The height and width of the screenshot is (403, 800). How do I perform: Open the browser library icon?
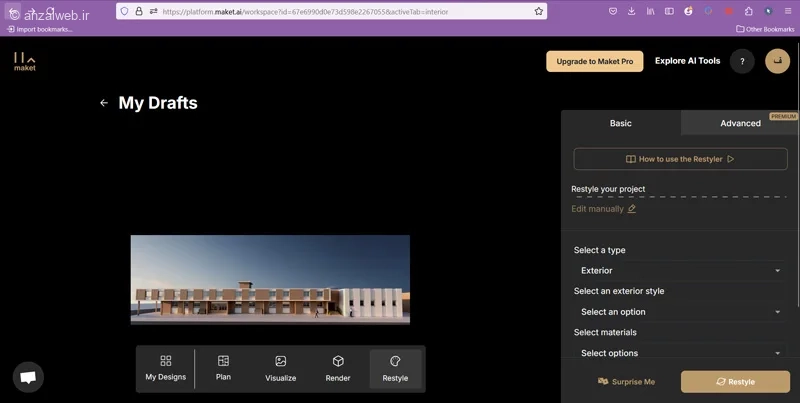click(x=650, y=11)
